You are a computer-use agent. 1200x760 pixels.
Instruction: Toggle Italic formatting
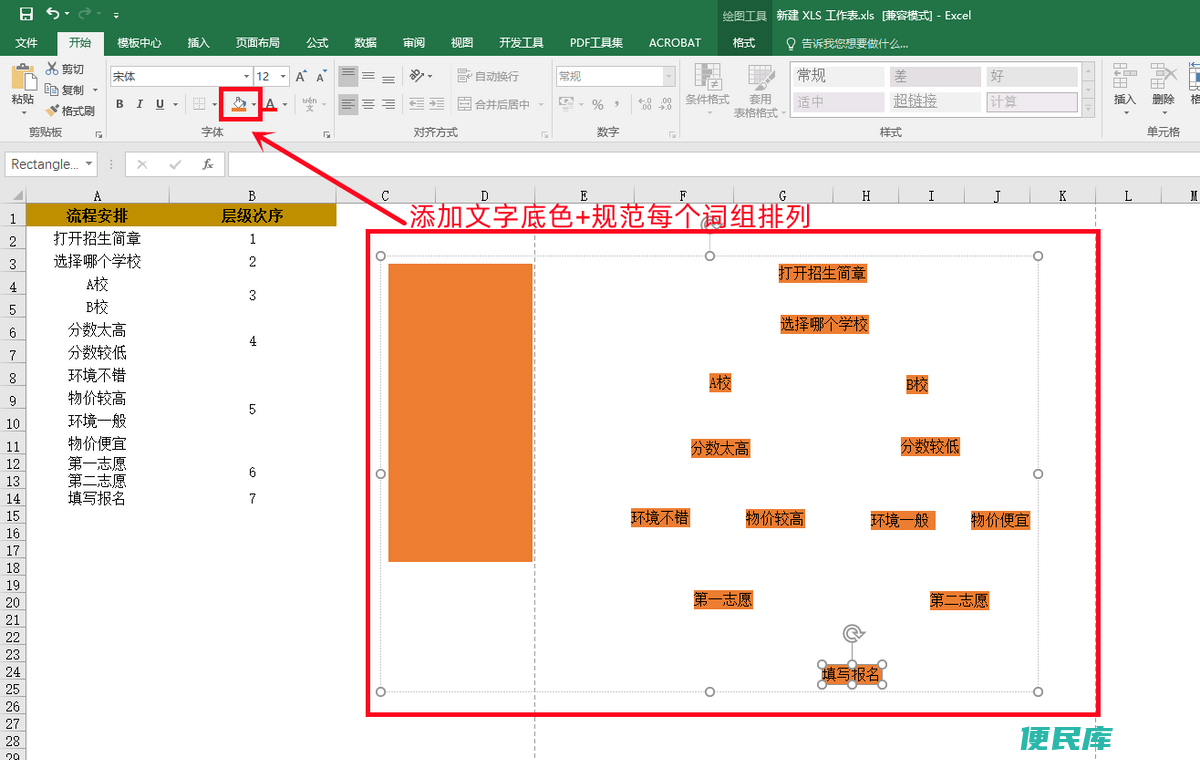tap(140, 104)
